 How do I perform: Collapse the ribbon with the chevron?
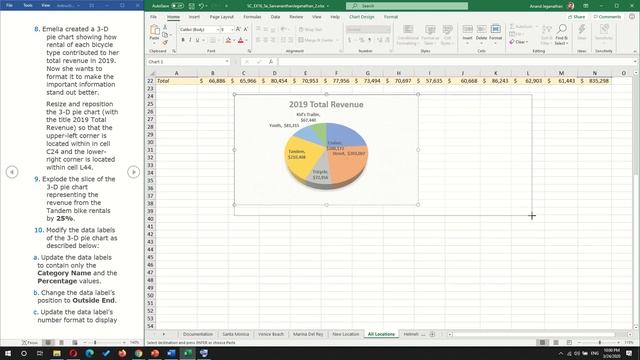pos(635,51)
